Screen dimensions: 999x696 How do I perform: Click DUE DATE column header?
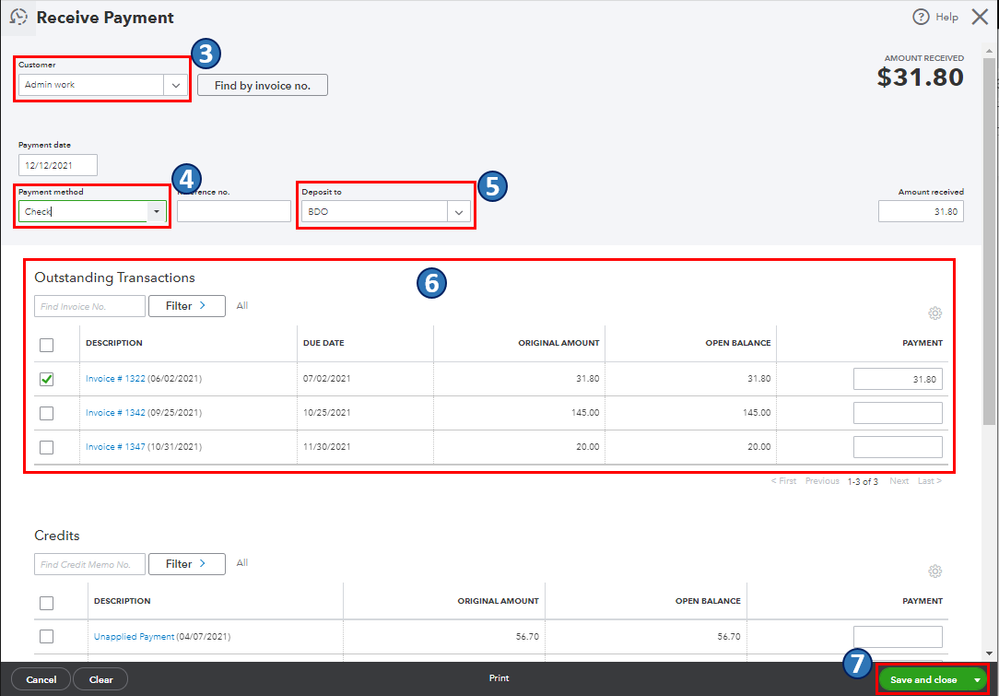coord(324,343)
